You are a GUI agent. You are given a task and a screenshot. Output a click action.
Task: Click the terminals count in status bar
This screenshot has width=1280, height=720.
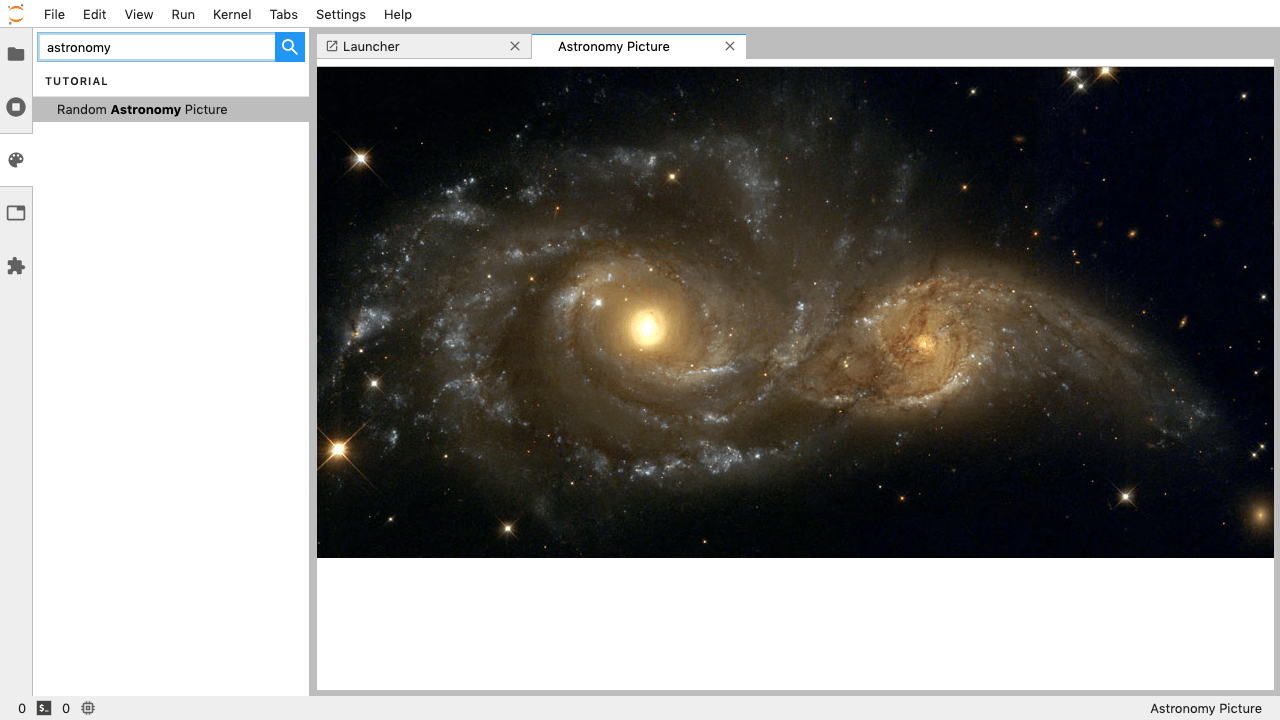click(22, 708)
